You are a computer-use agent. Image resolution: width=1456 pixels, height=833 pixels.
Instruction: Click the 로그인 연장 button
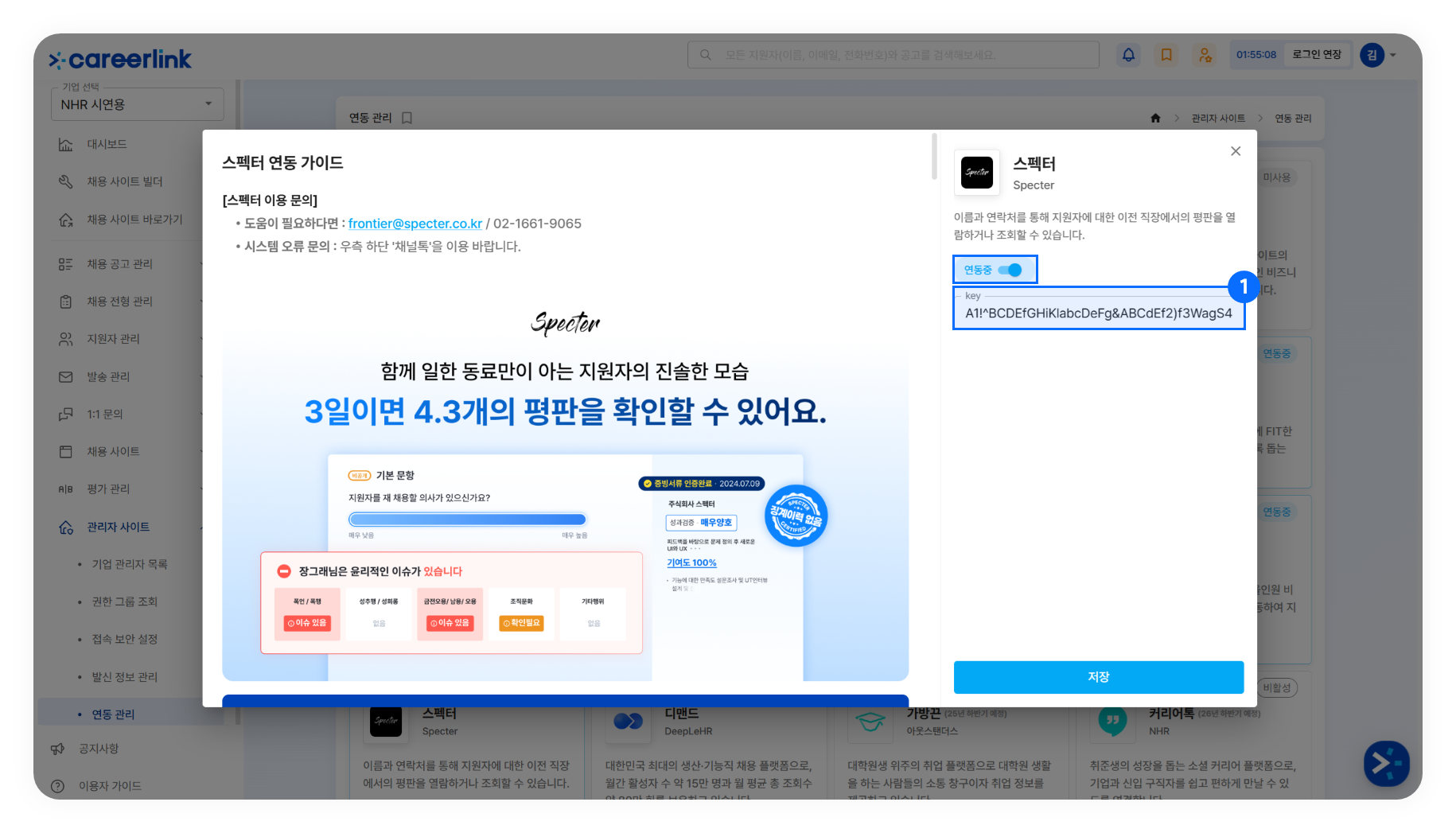tap(1317, 55)
